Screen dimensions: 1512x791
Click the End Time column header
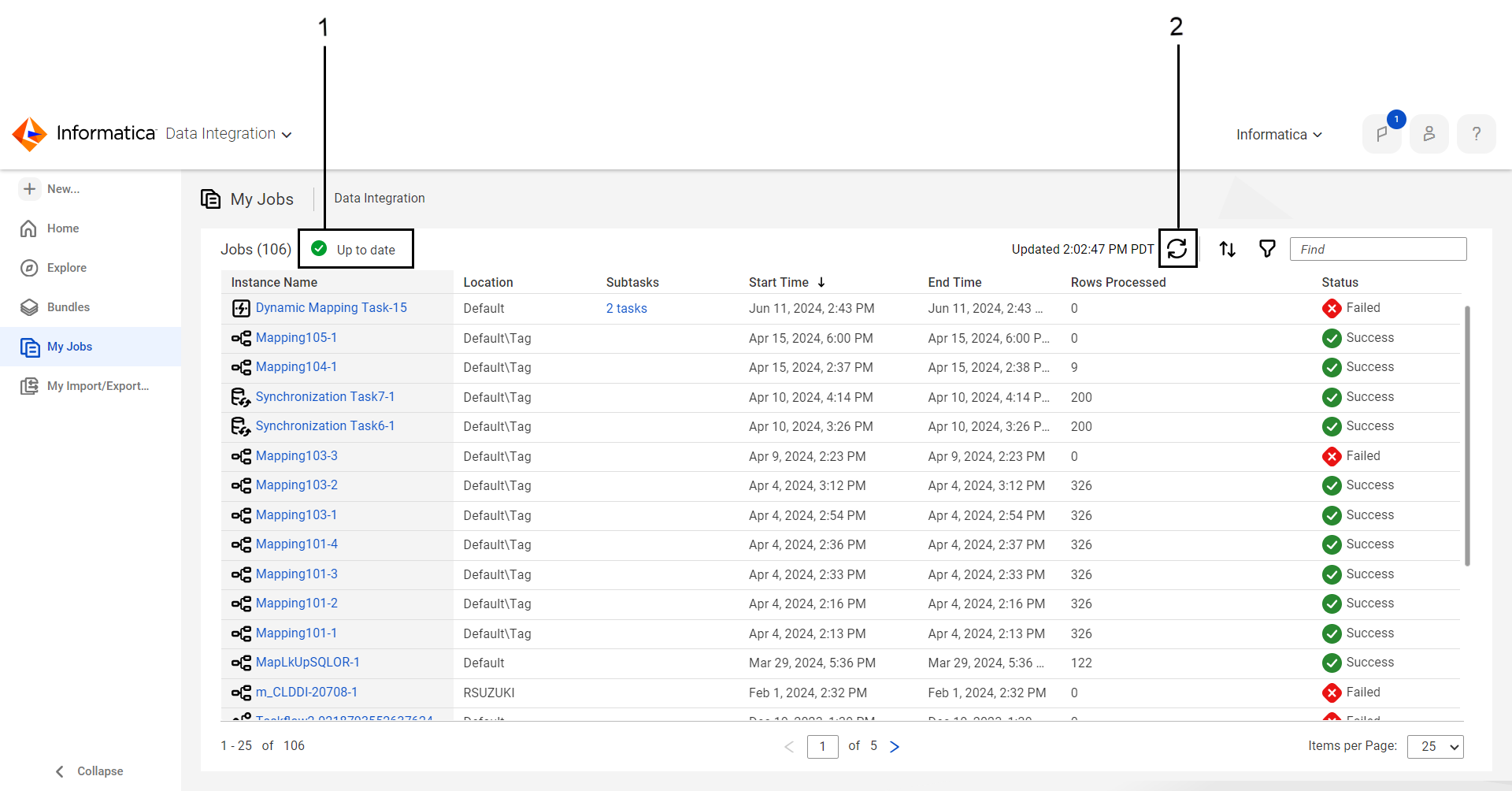click(954, 282)
